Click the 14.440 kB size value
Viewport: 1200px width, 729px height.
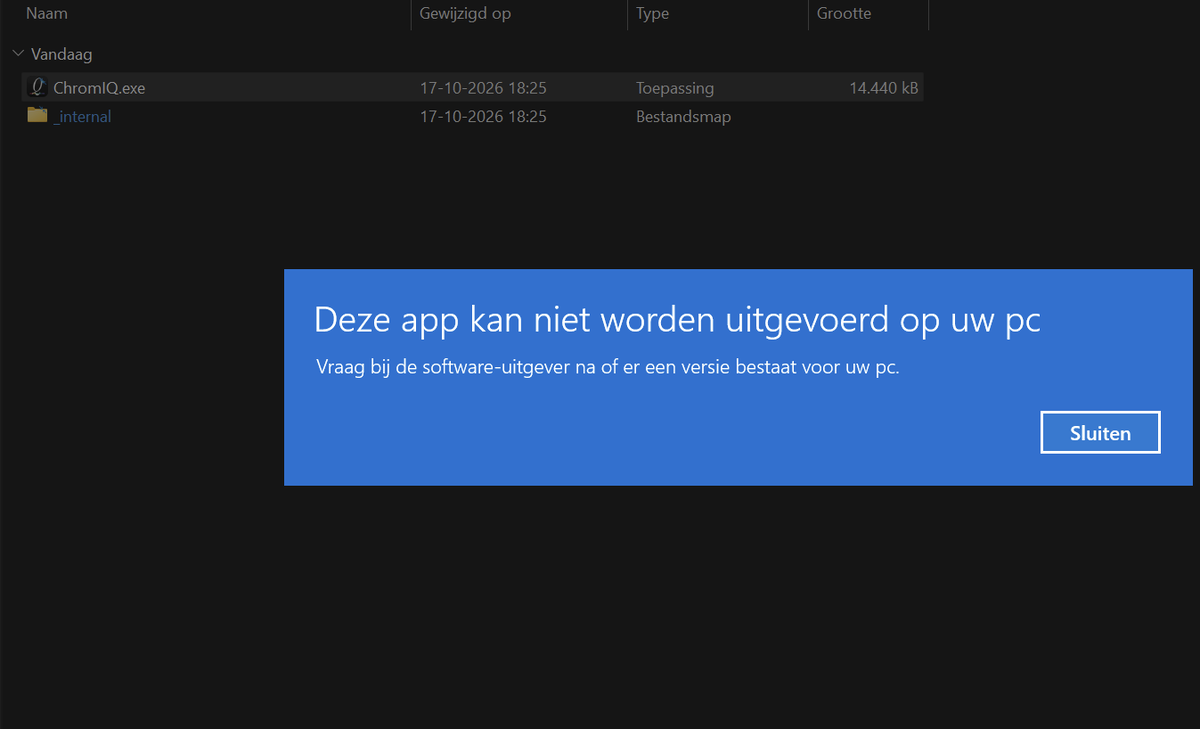pyautogui.click(x=884, y=88)
